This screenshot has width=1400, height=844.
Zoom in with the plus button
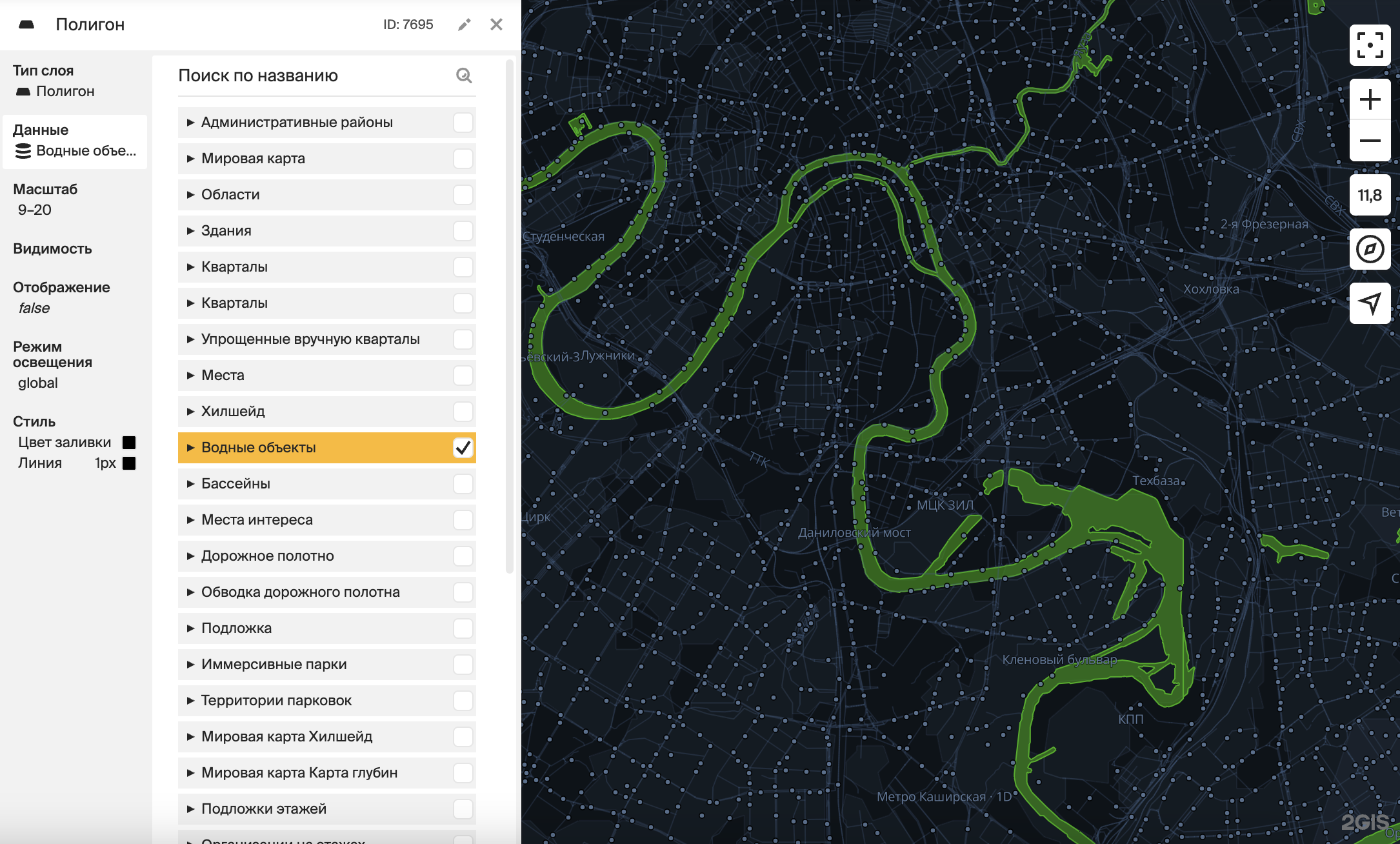click(1370, 99)
